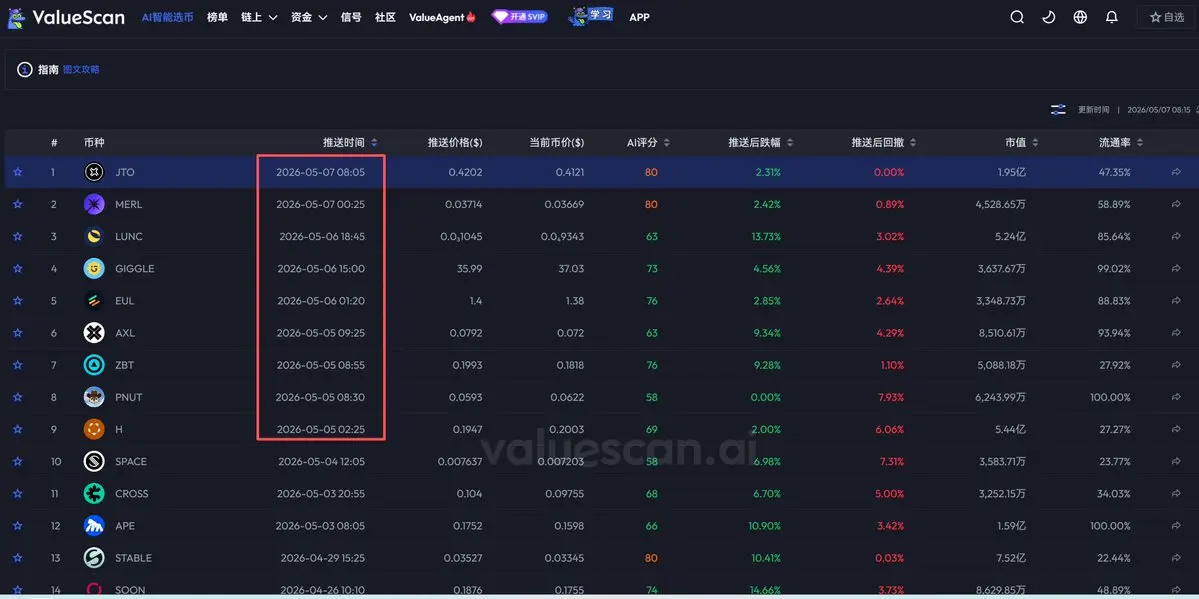Favorite LUNC with its star

[18, 236]
